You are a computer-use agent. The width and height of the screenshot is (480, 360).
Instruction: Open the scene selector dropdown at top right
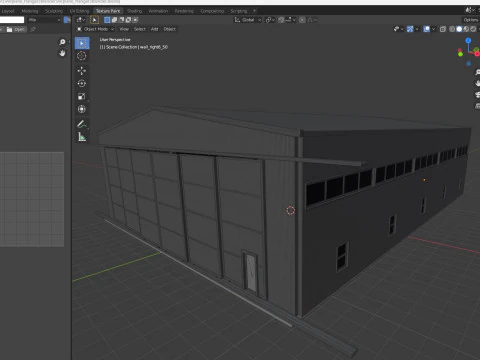470,10
